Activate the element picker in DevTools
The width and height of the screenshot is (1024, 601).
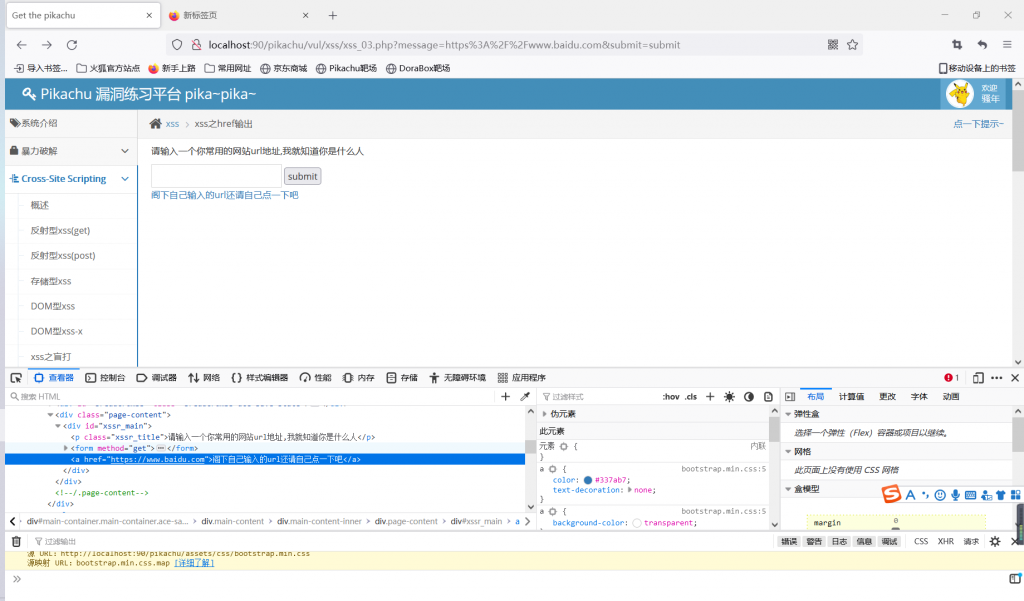tap(16, 378)
